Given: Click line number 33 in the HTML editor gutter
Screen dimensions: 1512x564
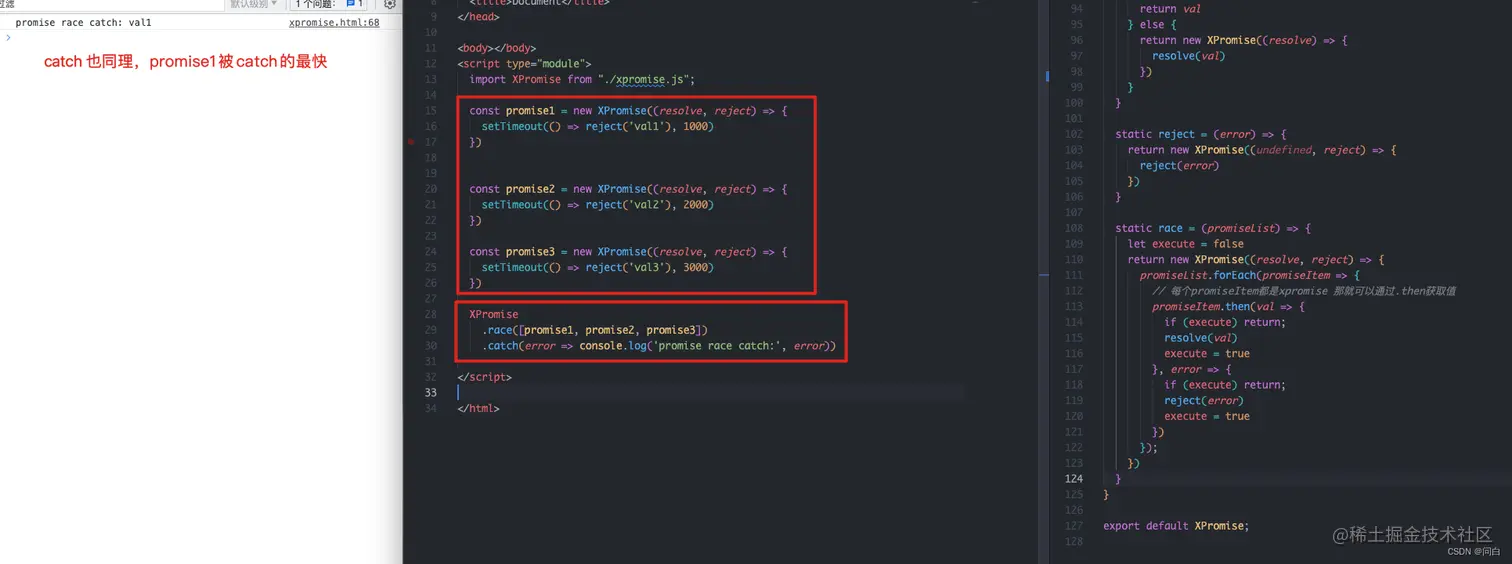Looking at the screenshot, I should (430, 393).
